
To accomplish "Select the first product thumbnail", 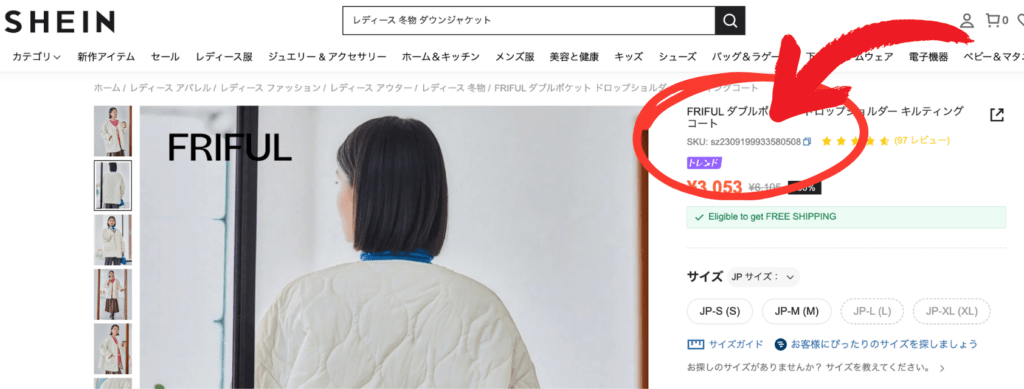I will 112,131.
